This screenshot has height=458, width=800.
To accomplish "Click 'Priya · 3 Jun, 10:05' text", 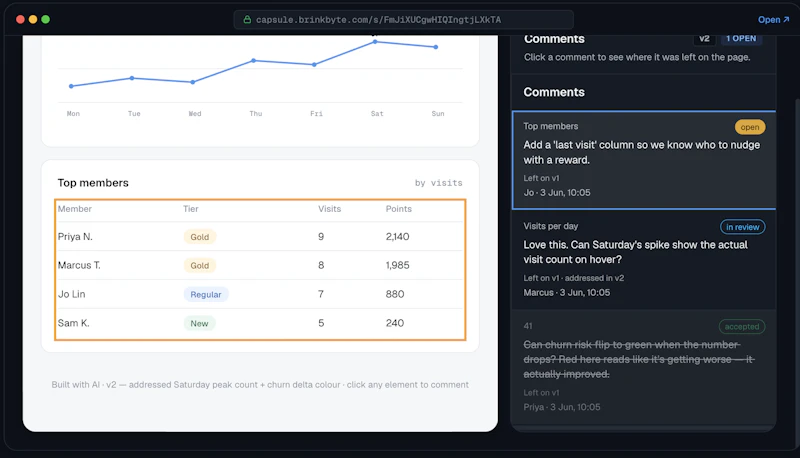I will click(562, 407).
